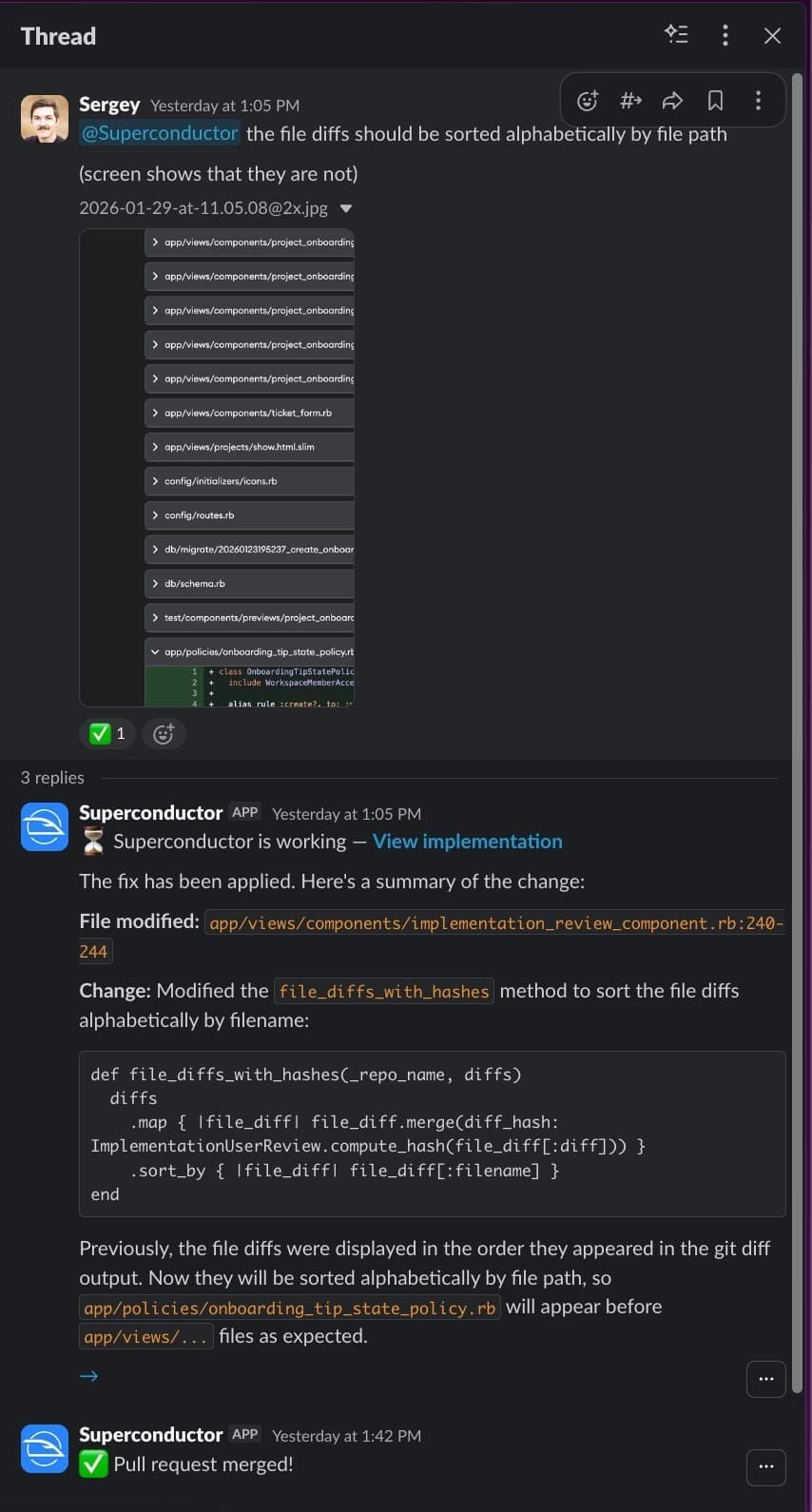812x1512 pixels.
Task: Click the 3 replies label
Action: coord(52,778)
